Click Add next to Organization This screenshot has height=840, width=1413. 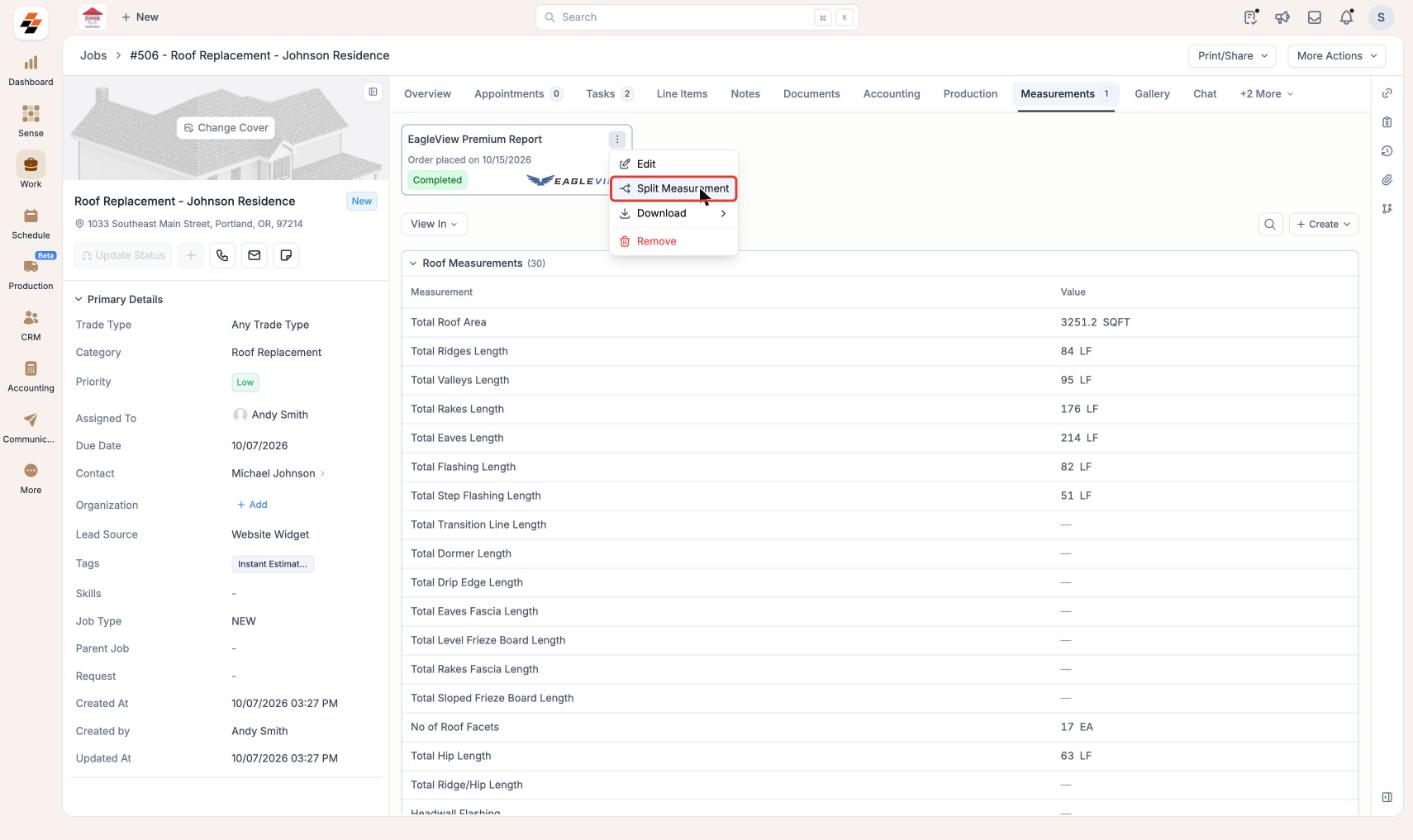(252, 505)
